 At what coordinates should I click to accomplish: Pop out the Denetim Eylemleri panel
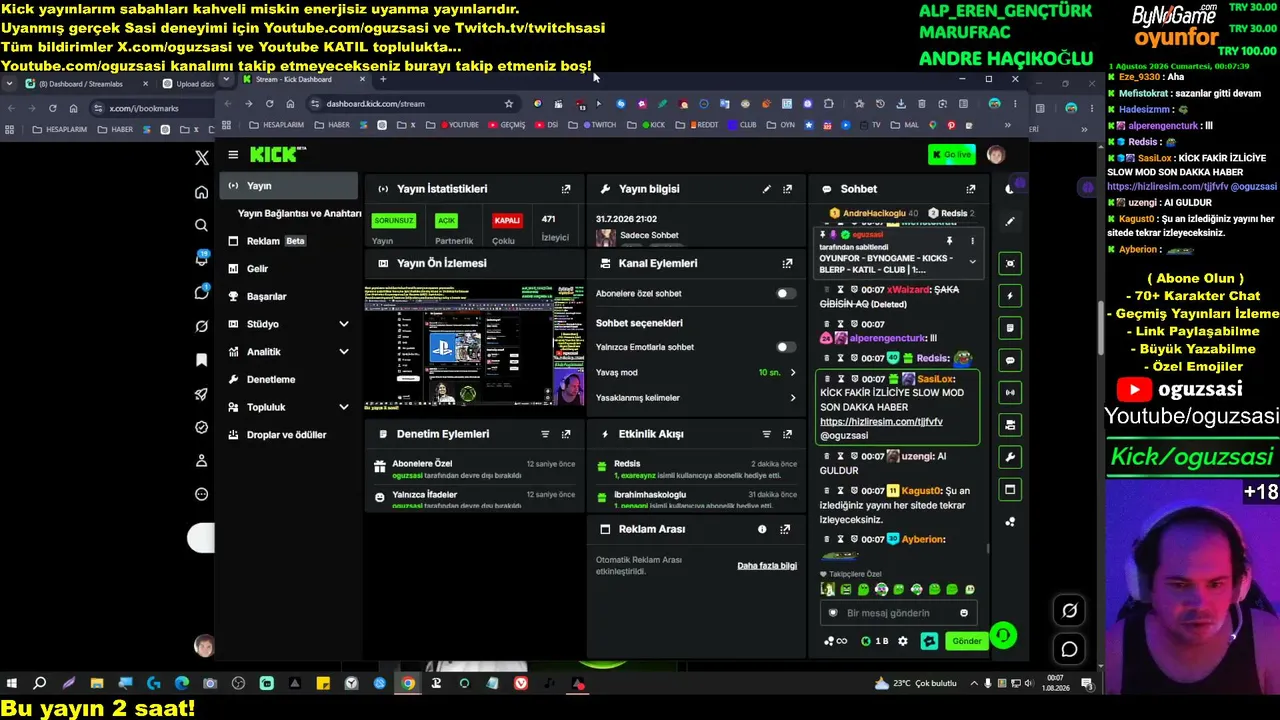tap(566, 434)
